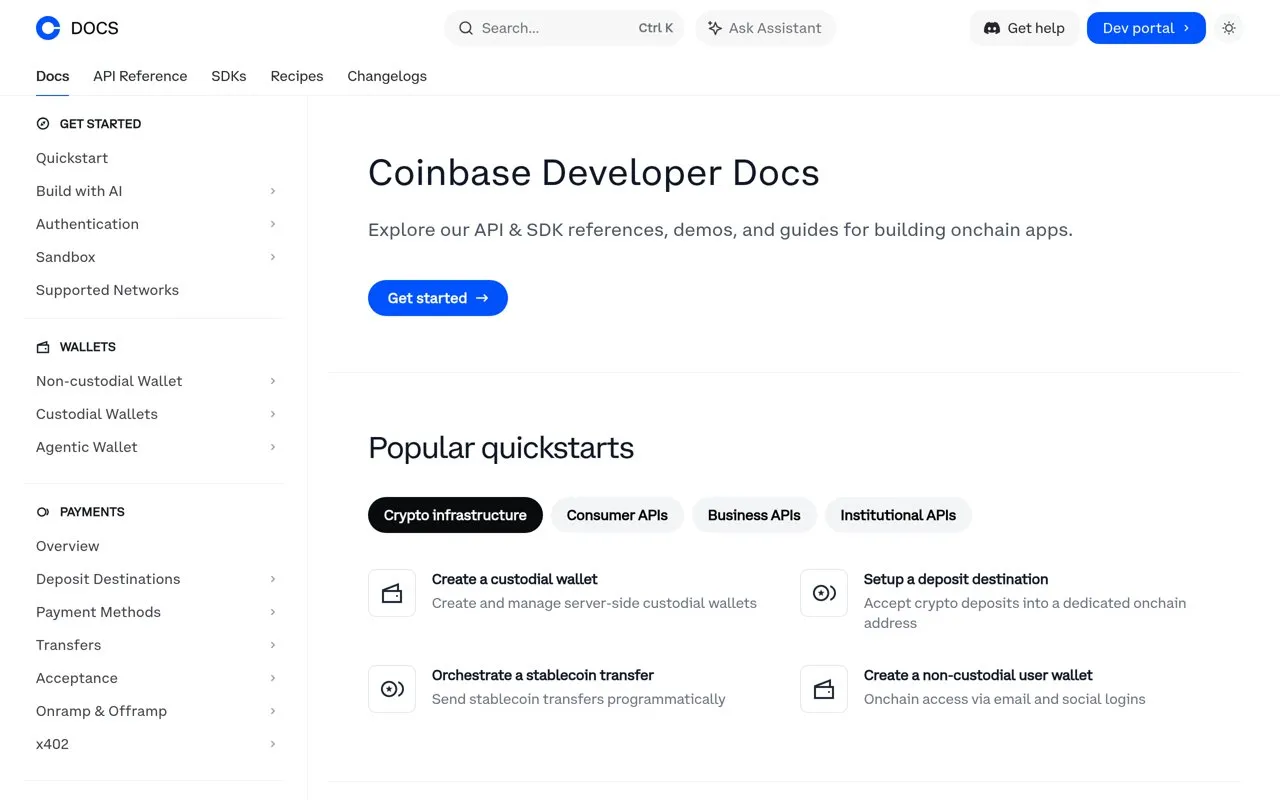Click the Ask Assistant sparkle icon
The height and width of the screenshot is (800, 1280).
pyautogui.click(x=715, y=28)
